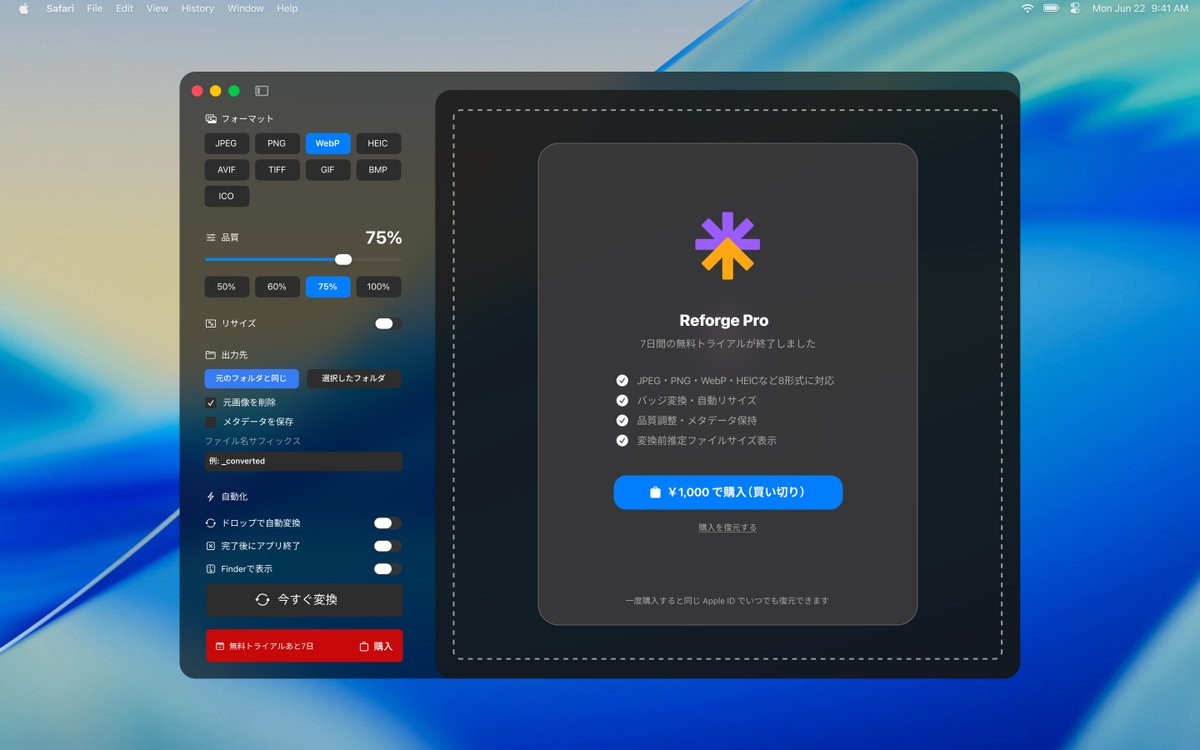
Task: Set quality preset to 75%
Action: click(328, 287)
